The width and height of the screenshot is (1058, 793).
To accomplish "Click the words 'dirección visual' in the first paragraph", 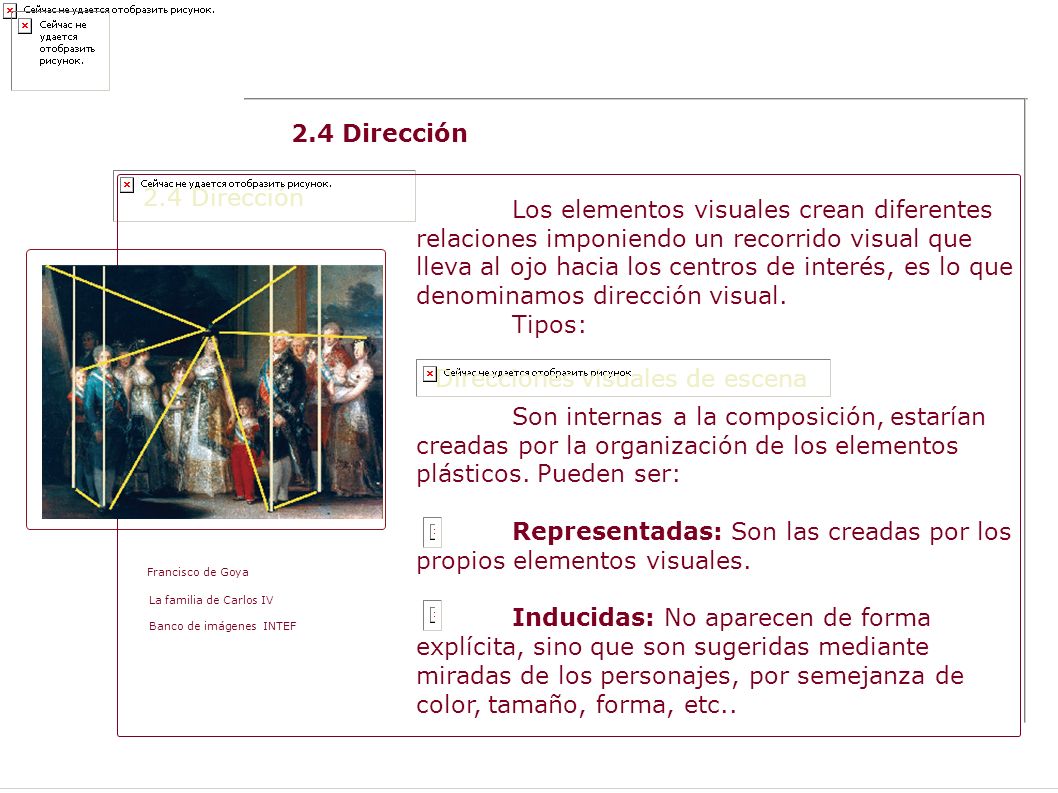I will click(685, 296).
